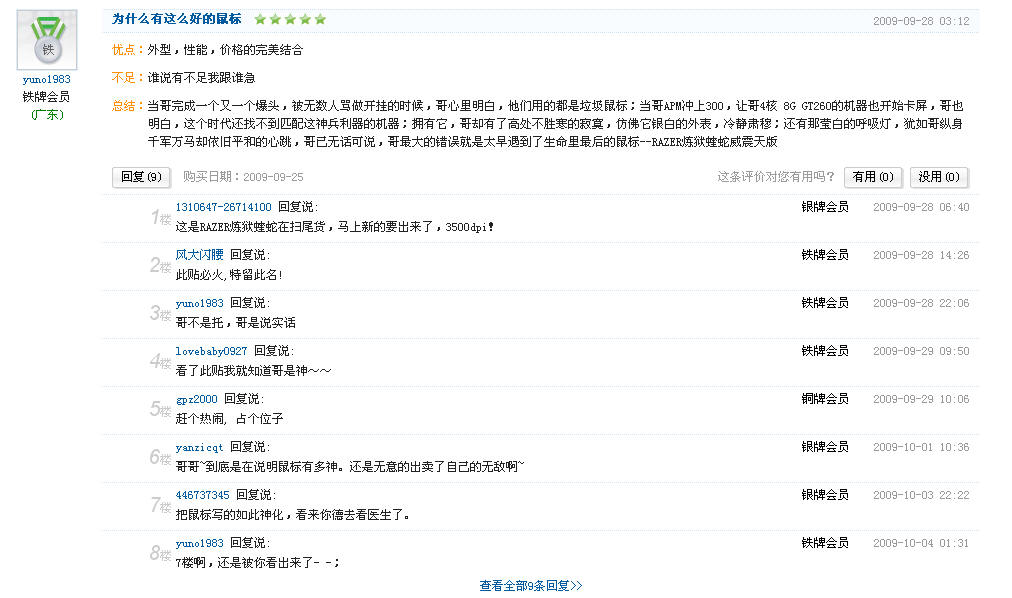Open yanzicqt profile link
The image size is (1012, 598).
coord(199,447)
